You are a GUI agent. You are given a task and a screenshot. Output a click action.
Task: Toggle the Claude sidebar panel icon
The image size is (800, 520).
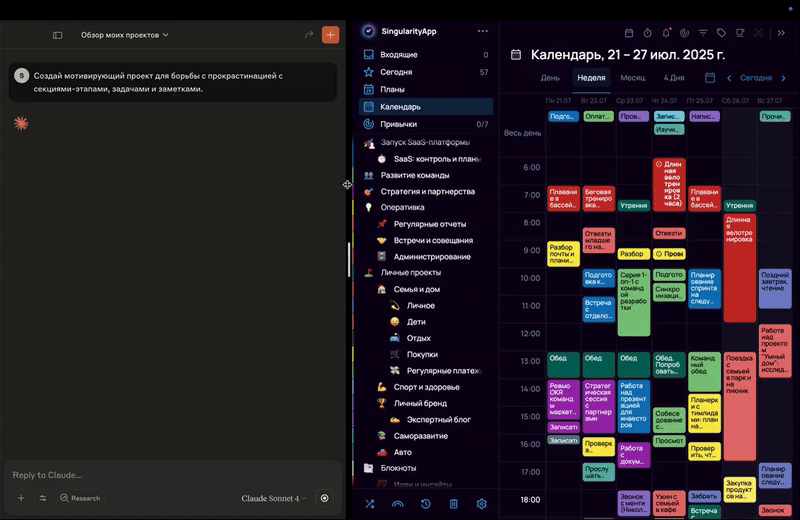(x=57, y=35)
